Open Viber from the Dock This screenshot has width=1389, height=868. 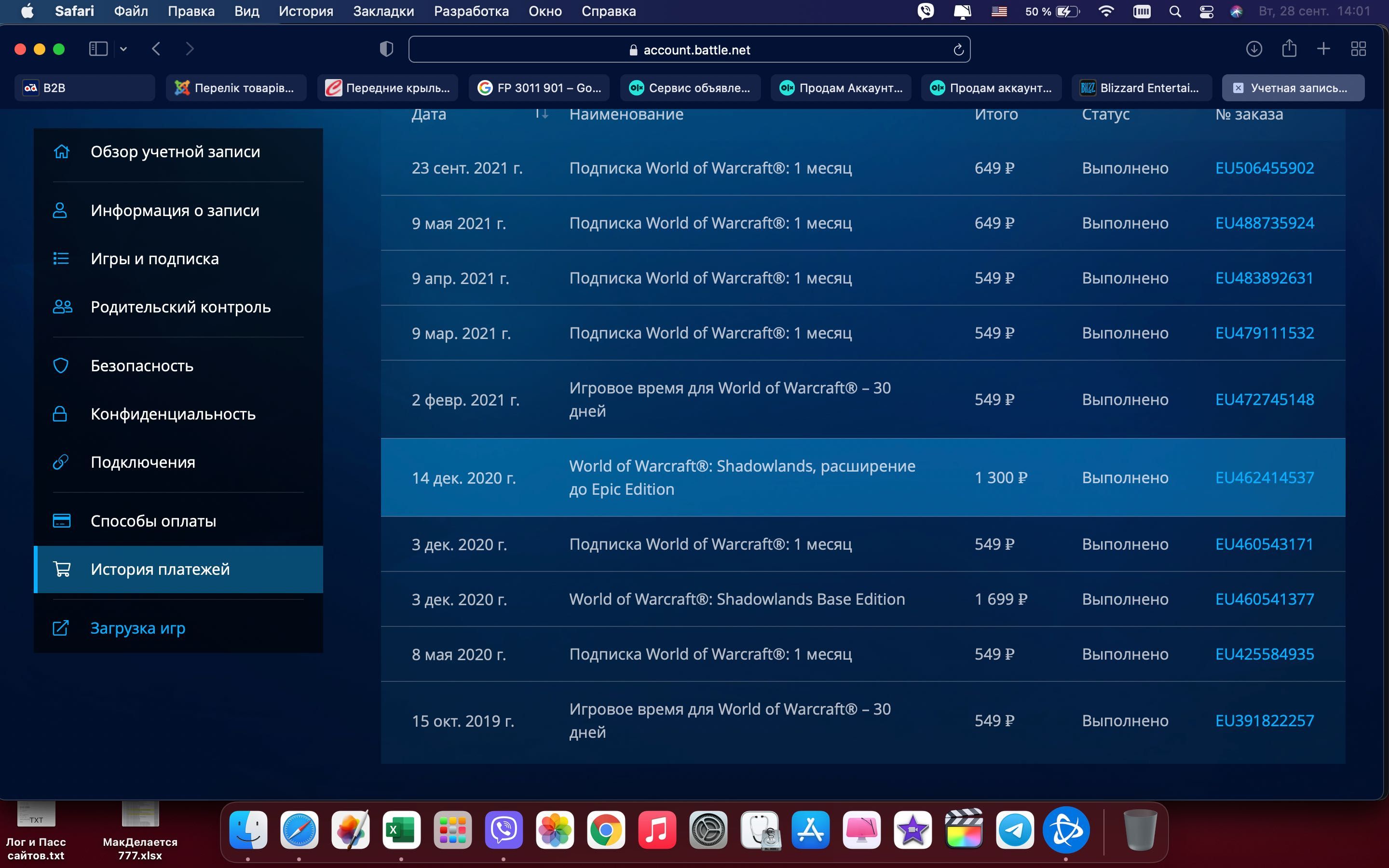[504, 829]
